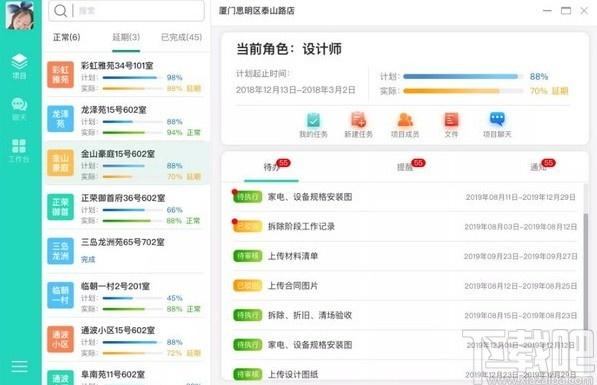597x385 pixels.
Task: Select the 通知 notifications tab
Action: coord(538,167)
